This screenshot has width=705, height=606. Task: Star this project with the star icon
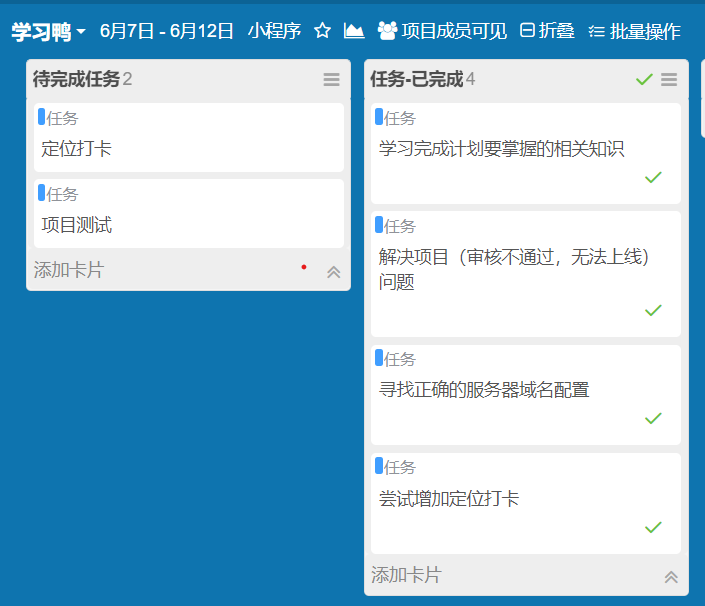point(322,31)
